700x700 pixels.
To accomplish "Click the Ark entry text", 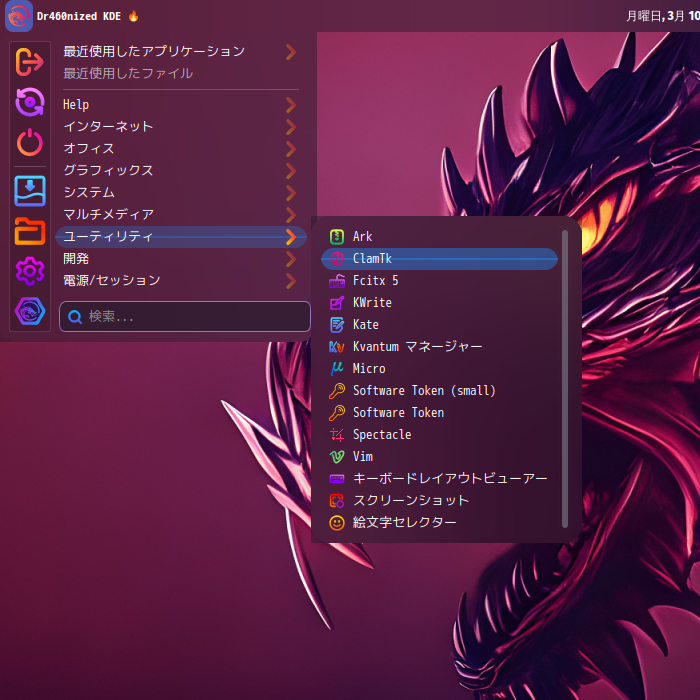I will tap(362, 237).
